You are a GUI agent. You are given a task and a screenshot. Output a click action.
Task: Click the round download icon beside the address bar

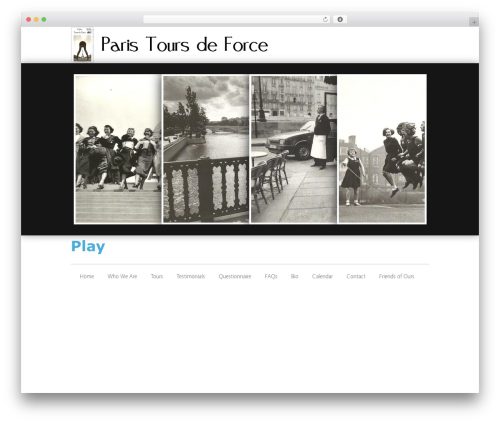click(340, 20)
